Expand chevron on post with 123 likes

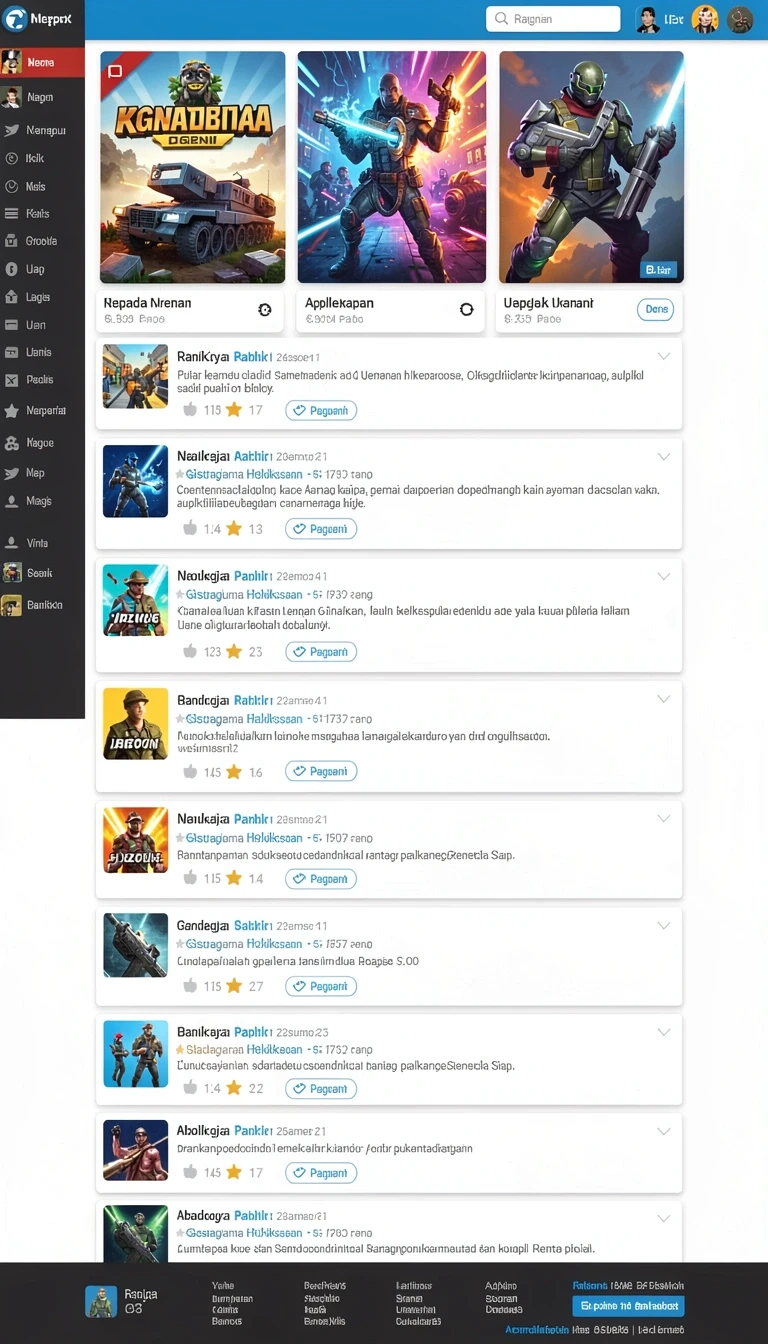coord(663,576)
